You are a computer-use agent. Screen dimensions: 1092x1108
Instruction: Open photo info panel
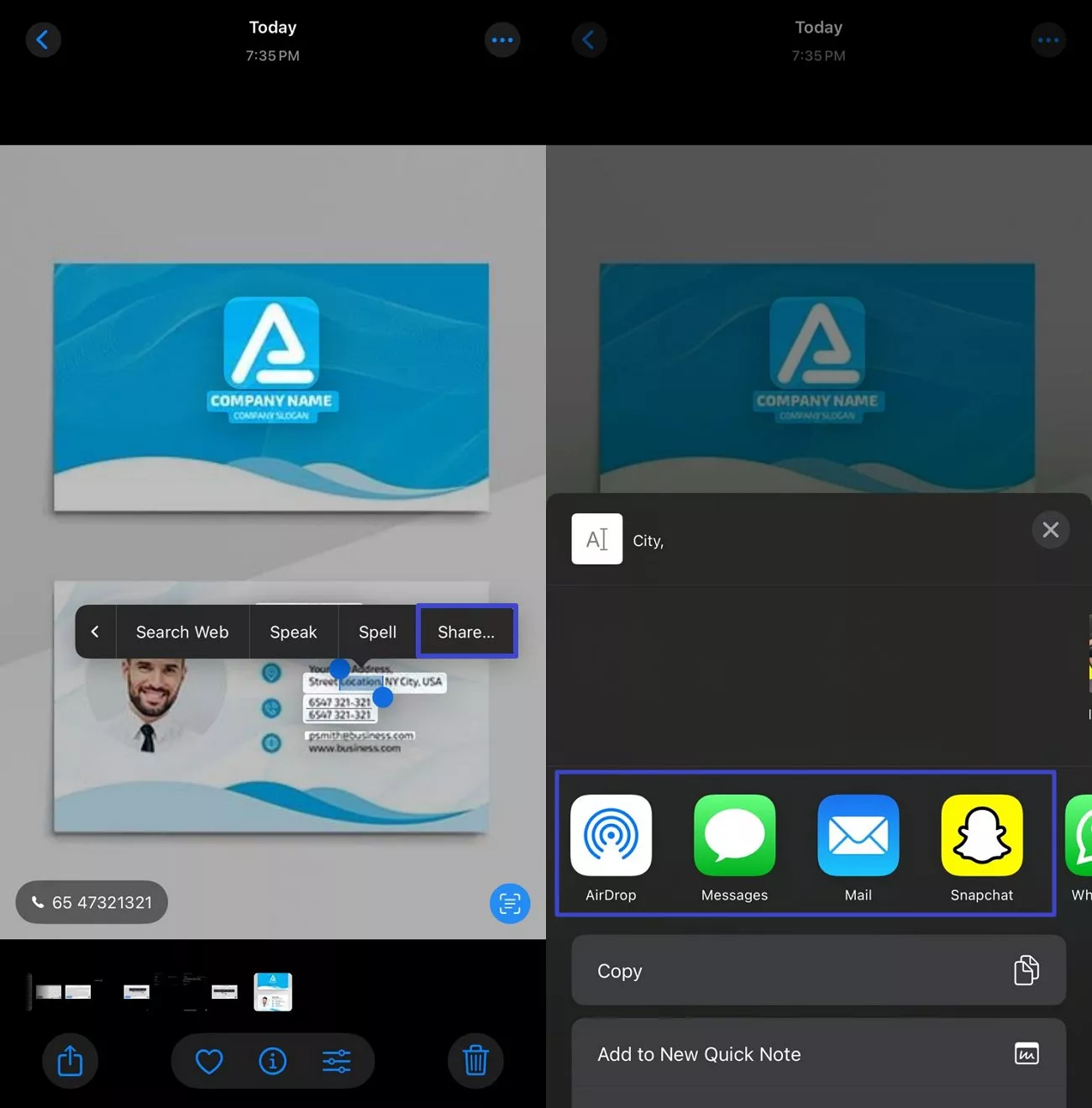click(272, 1061)
